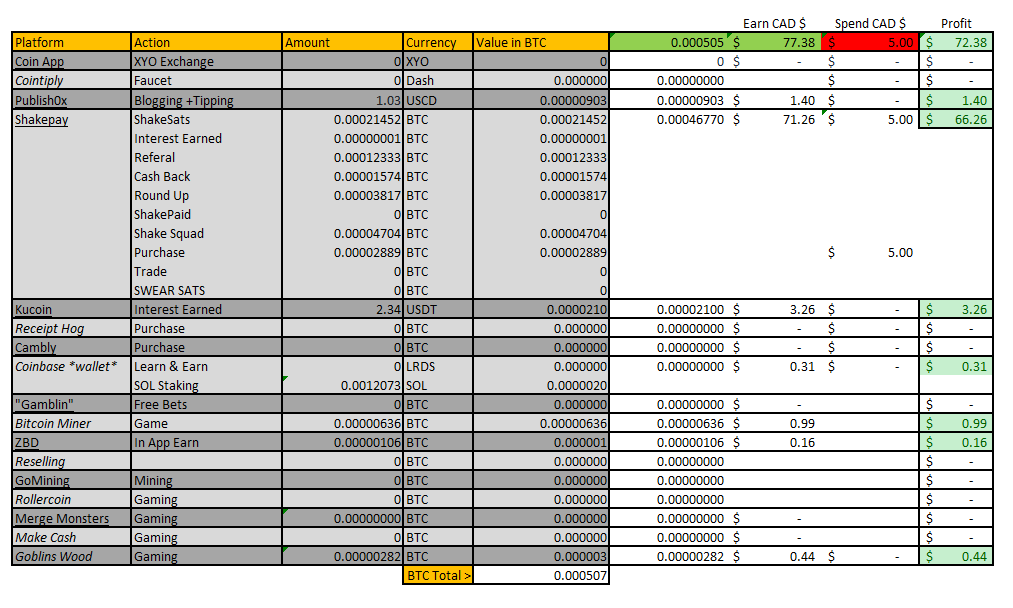The width and height of the screenshot is (1013, 608).
Task: Open the Publish0x platform link
Action: point(41,100)
